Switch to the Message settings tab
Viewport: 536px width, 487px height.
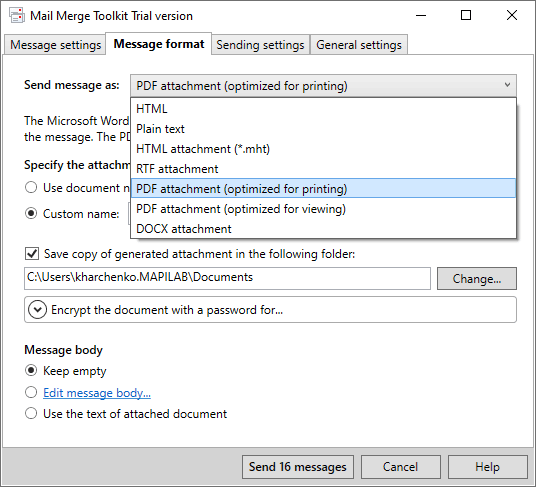coord(55,45)
